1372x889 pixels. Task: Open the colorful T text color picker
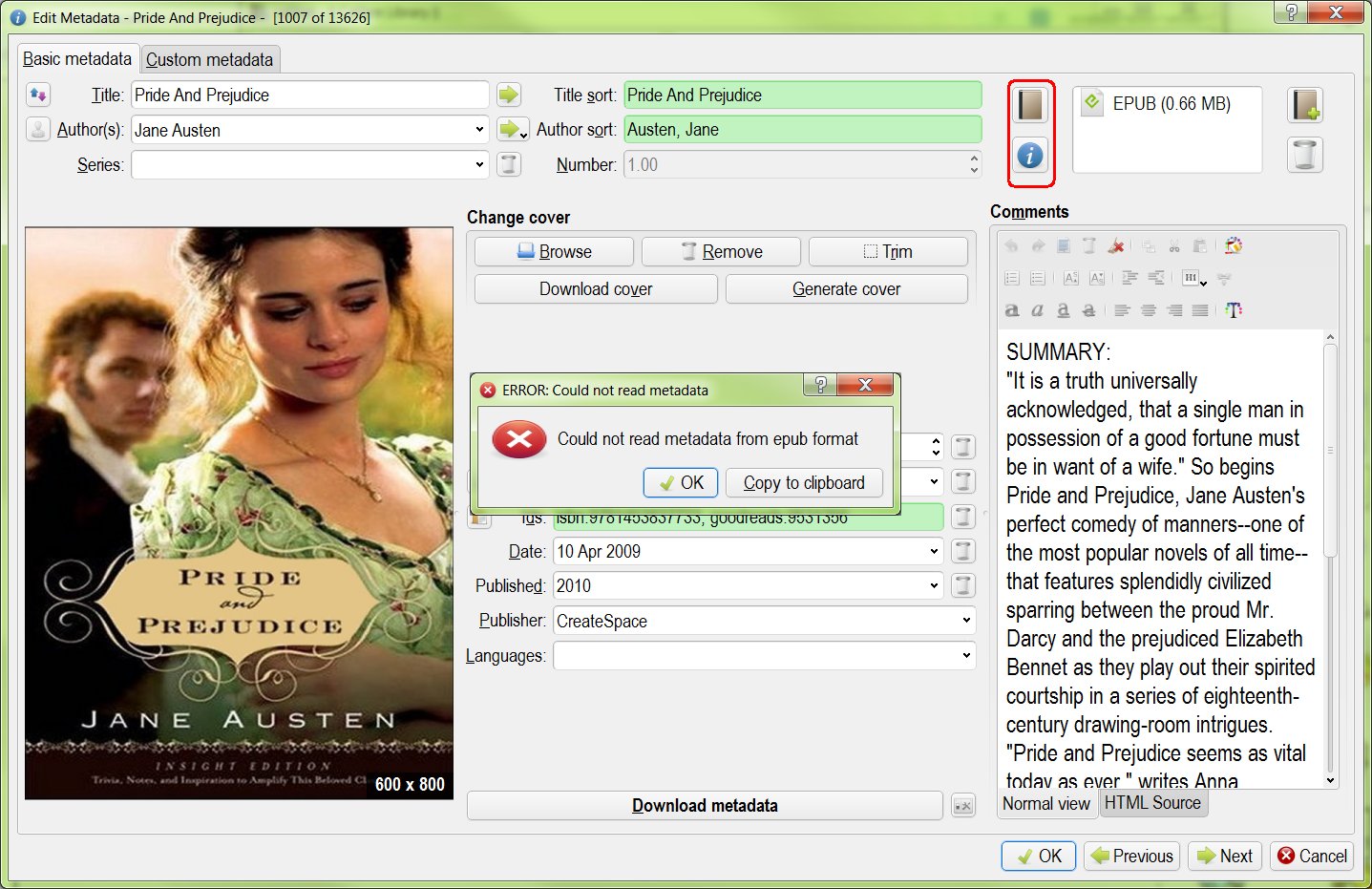[1234, 310]
